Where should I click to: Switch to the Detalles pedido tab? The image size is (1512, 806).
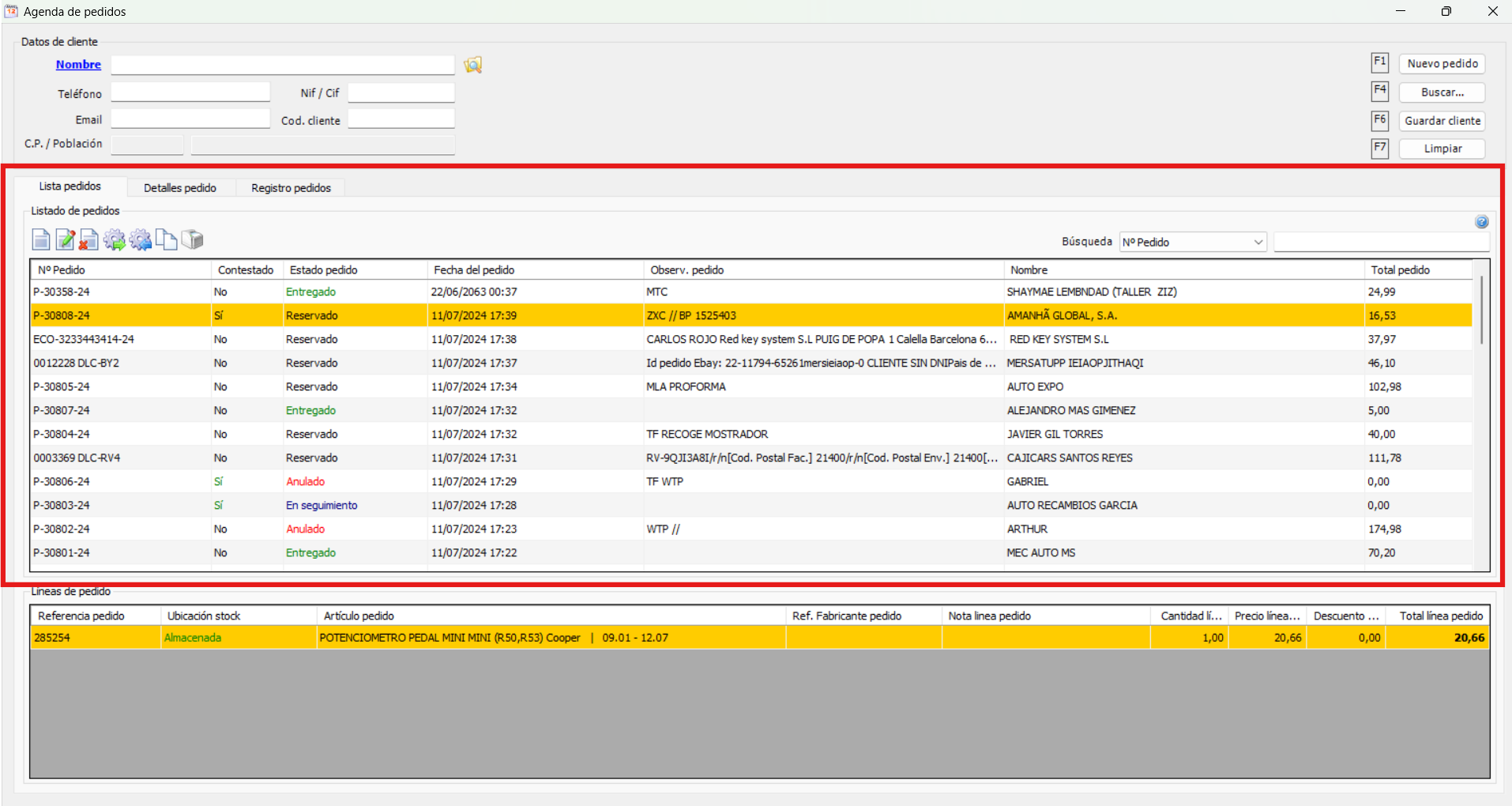point(180,188)
